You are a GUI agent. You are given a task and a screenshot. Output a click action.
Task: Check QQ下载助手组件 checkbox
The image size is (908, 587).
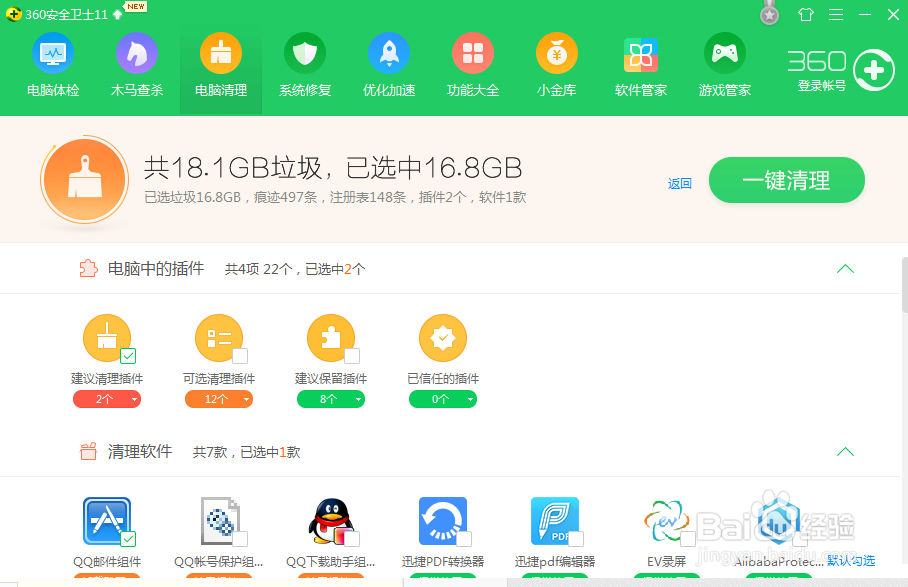click(352, 539)
